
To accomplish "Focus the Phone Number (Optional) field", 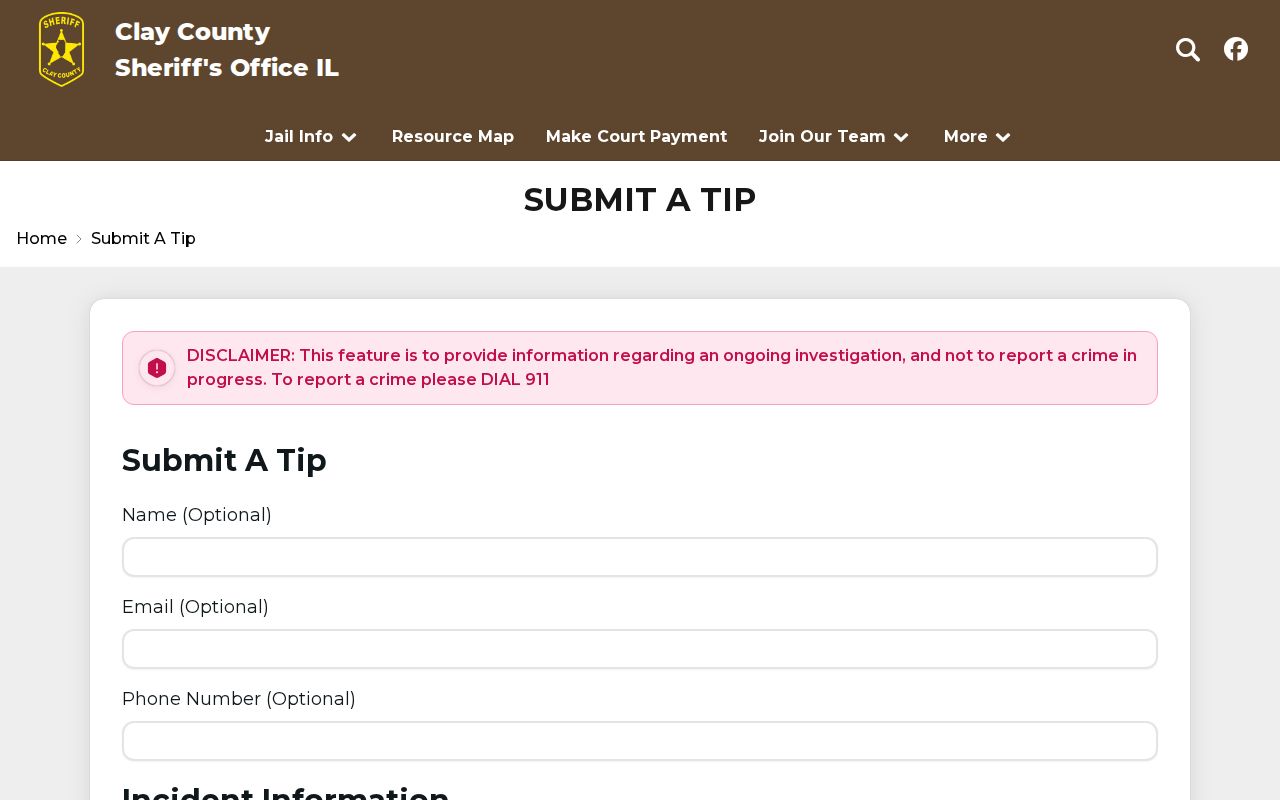I will click(x=640, y=741).
